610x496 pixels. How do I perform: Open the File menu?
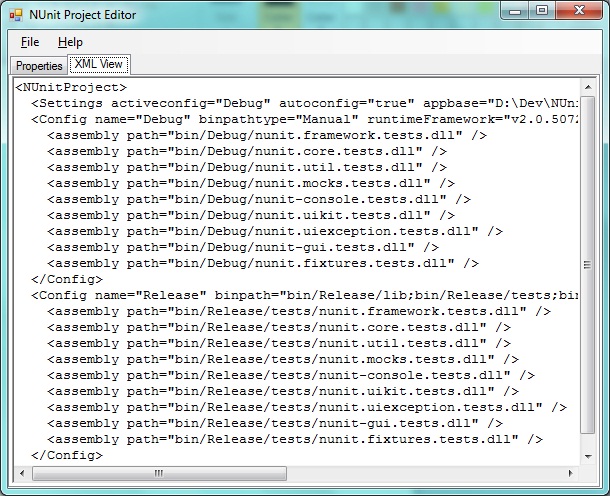point(30,42)
